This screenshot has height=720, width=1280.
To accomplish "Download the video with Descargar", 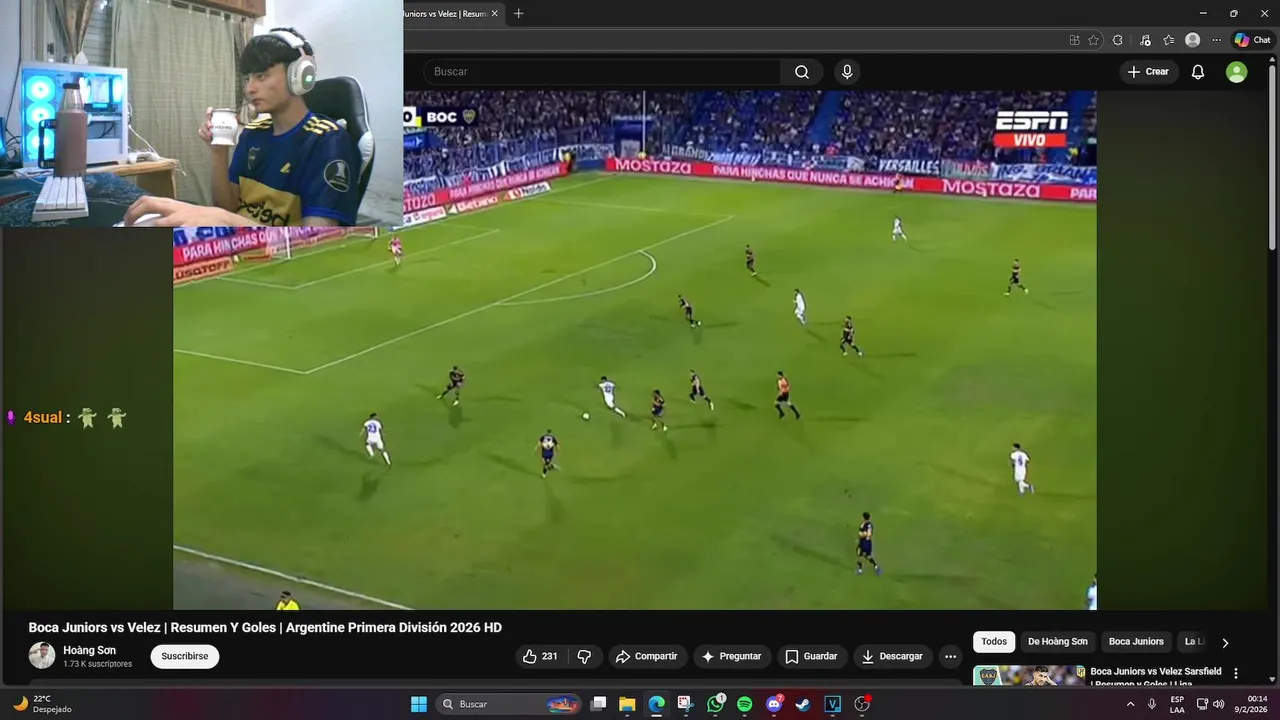I will click(x=892, y=656).
